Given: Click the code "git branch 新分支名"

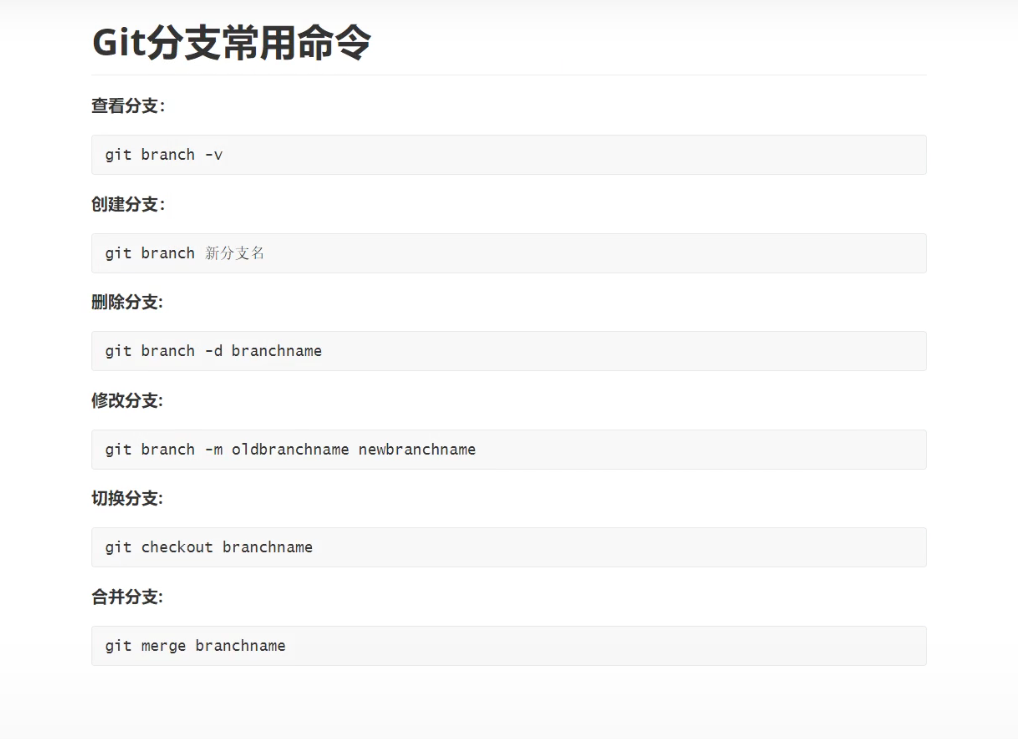Looking at the screenshot, I should (184, 253).
